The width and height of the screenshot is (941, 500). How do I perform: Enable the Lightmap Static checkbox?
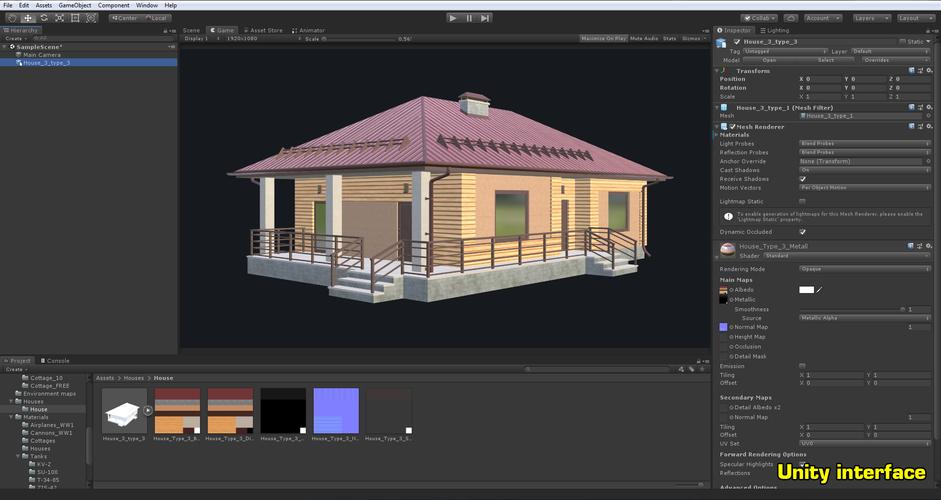803,202
